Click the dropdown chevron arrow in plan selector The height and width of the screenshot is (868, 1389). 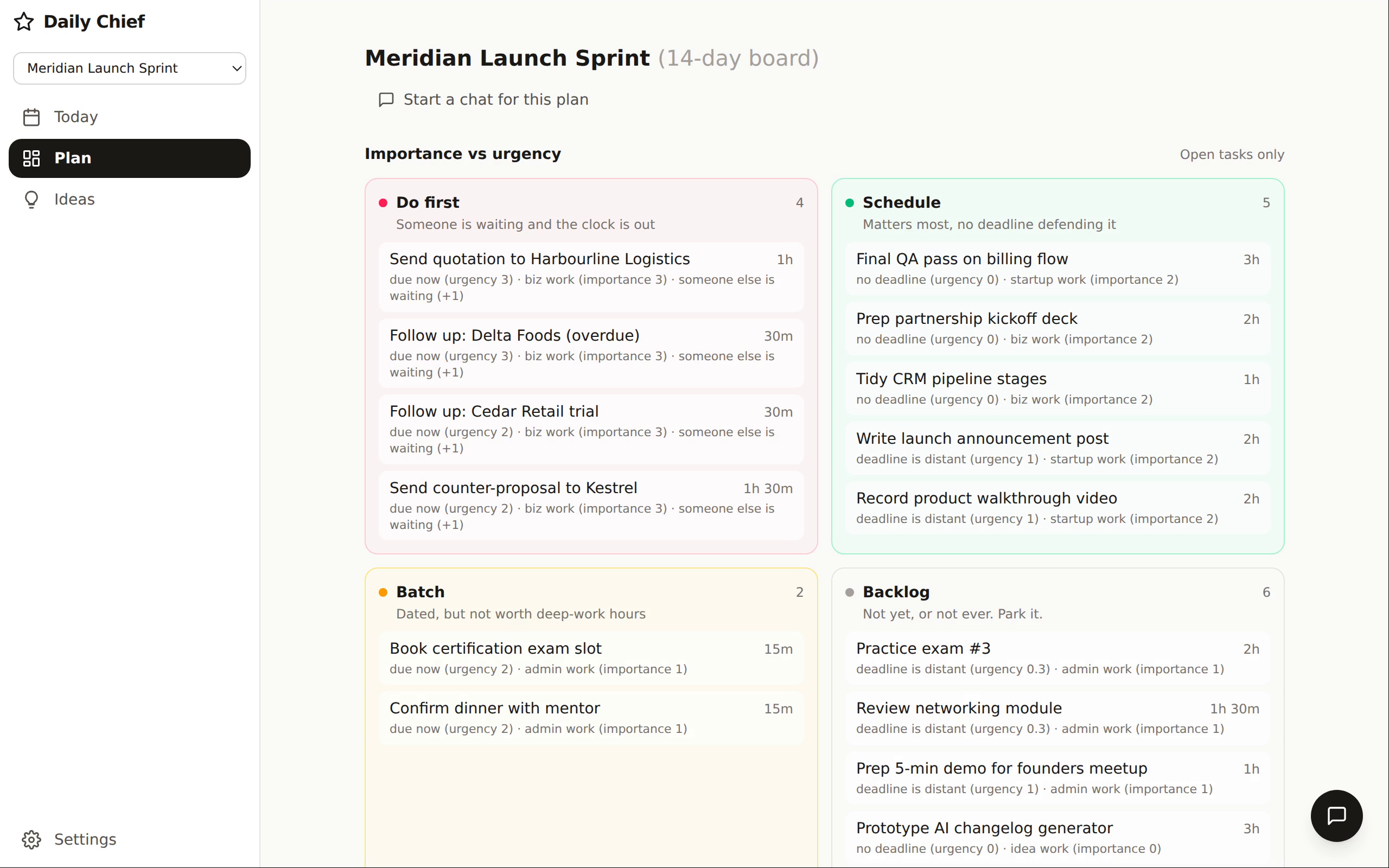tap(237, 68)
